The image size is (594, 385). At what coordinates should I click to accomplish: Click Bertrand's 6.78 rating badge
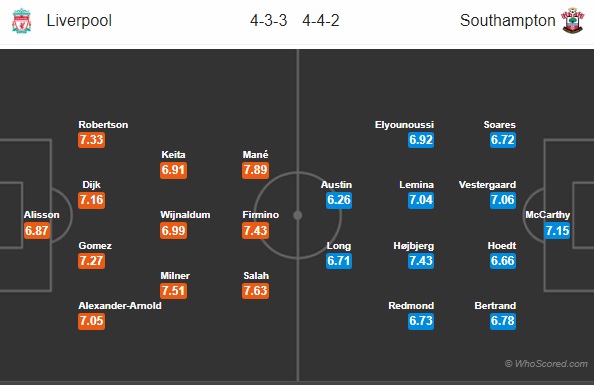pyautogui.click(x=503, y=321)
